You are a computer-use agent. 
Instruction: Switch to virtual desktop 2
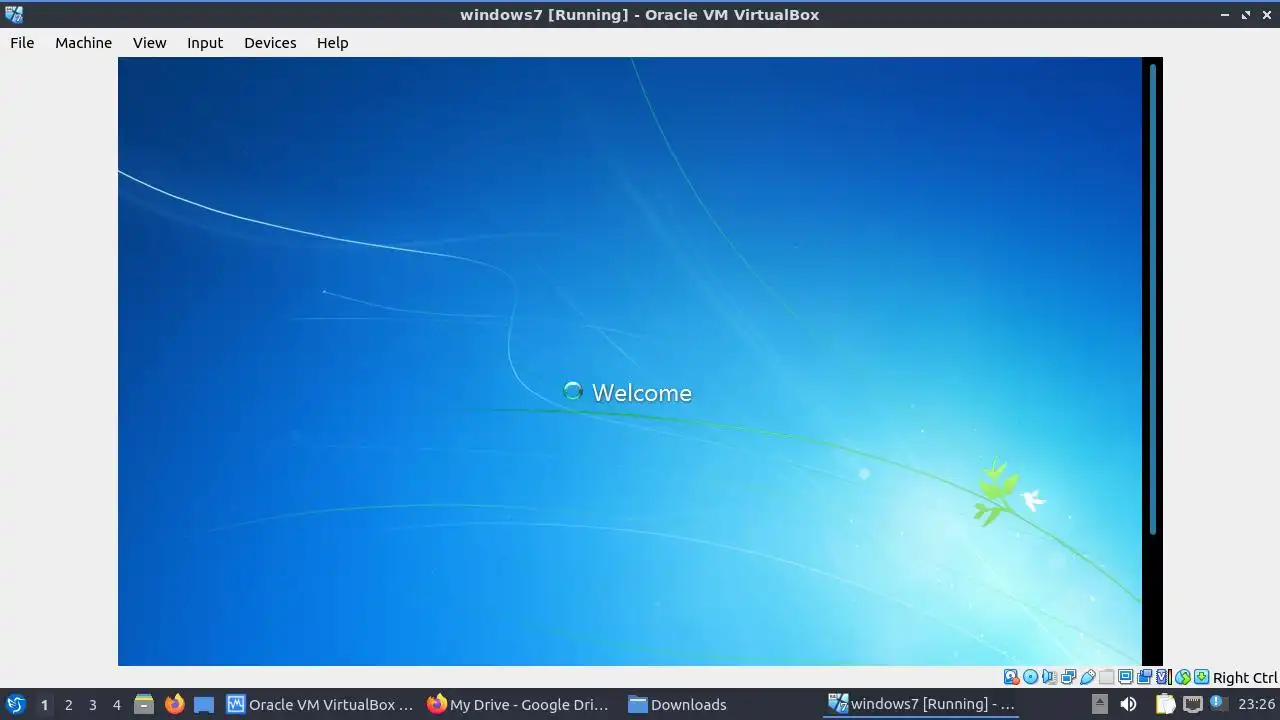coord(68,704)
